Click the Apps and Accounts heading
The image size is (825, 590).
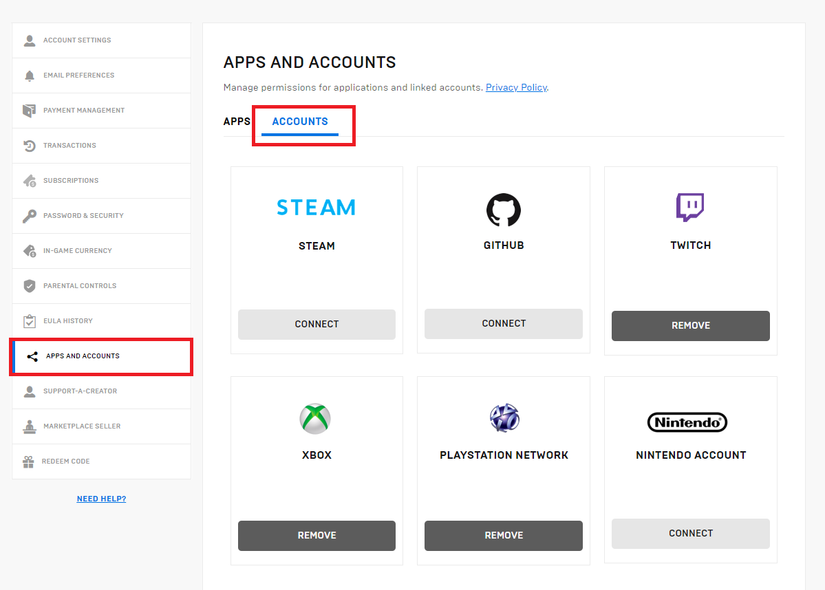(309, 63)
